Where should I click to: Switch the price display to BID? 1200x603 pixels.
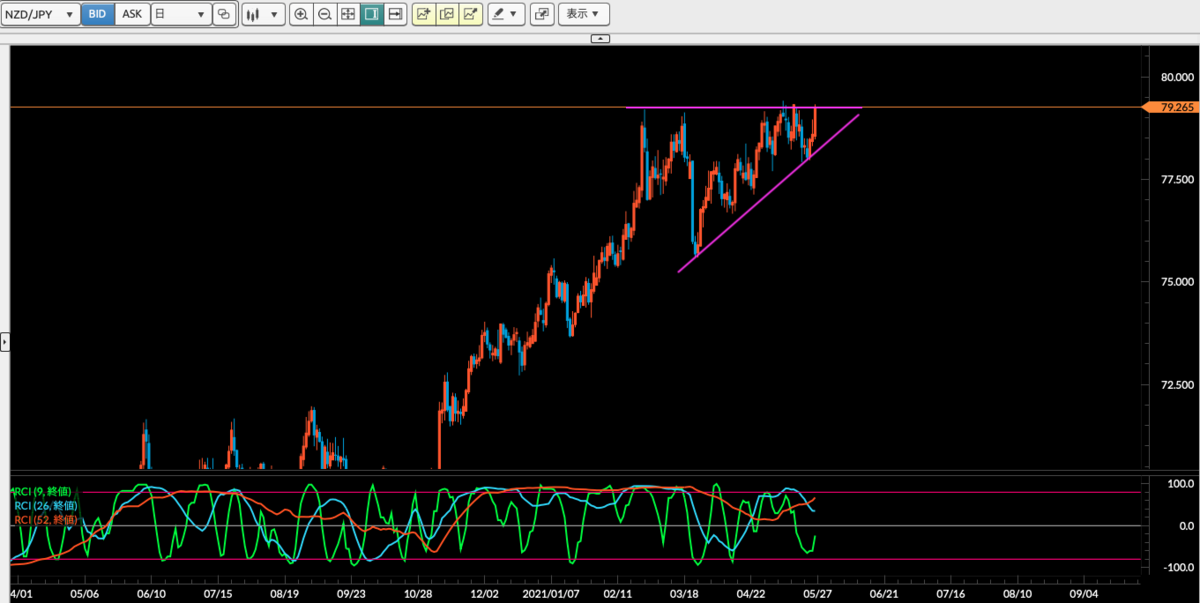coord(98,14)
